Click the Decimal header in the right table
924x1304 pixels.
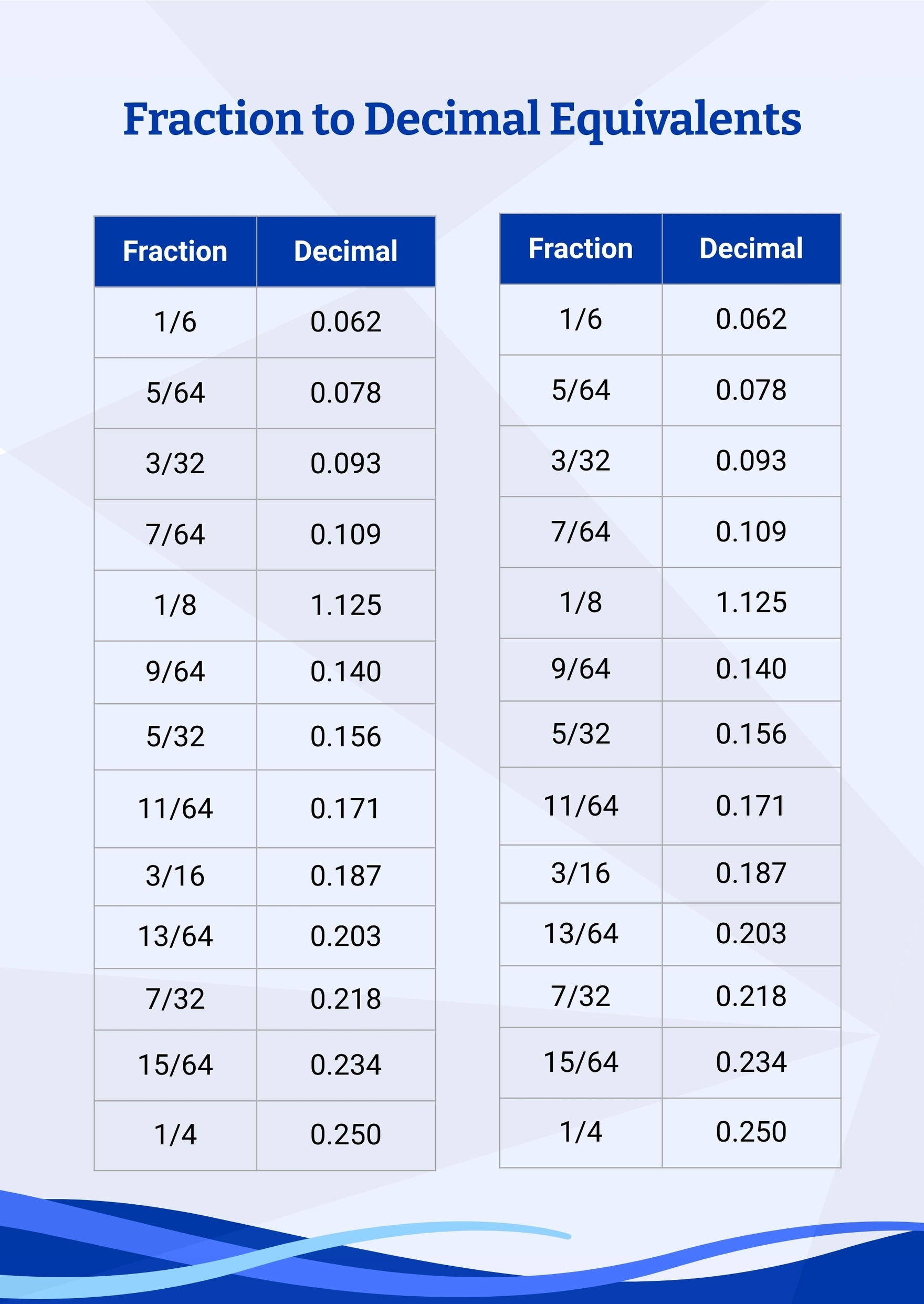[x=751, y=249]
